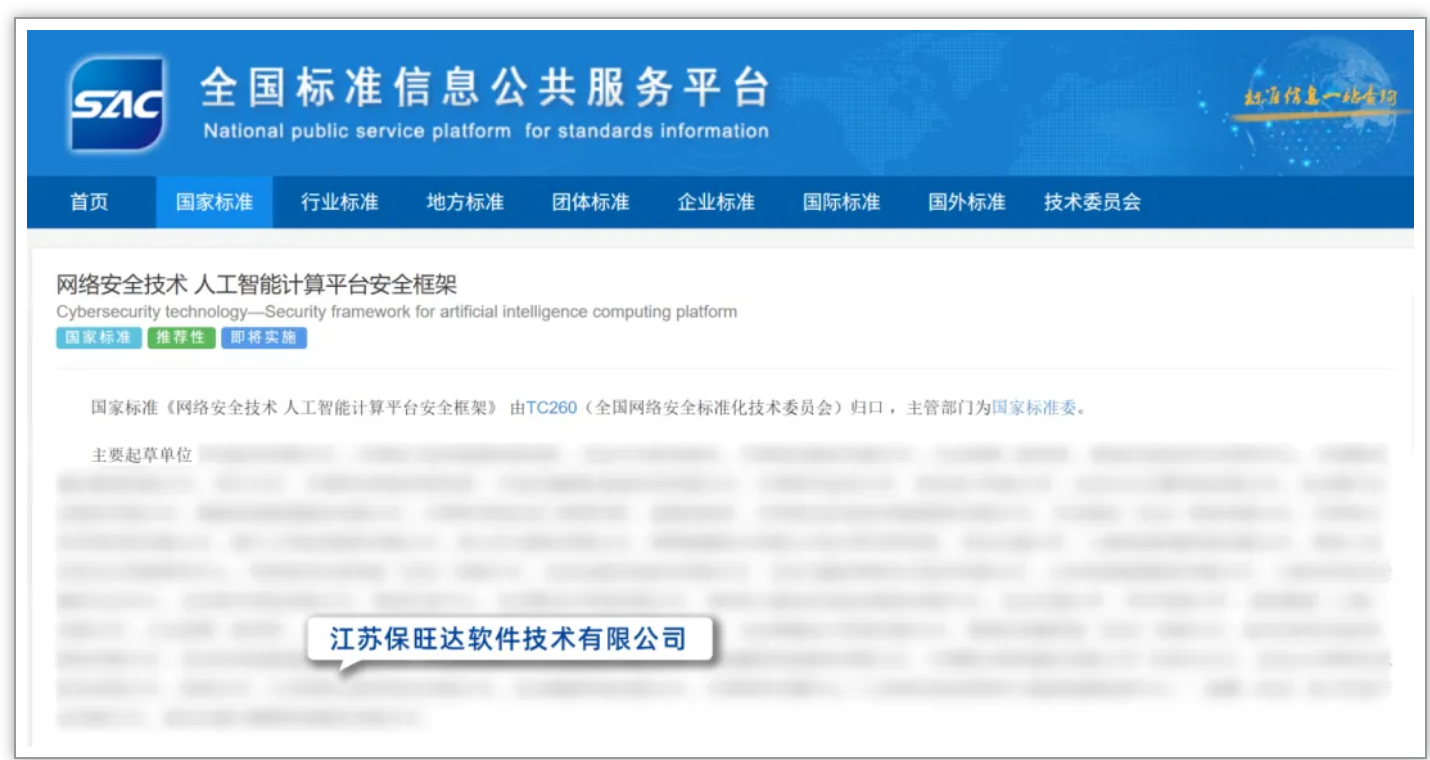1430x760 pixels.
Task: Open the 技术委员会 menu item
Action: coord(1092,202)
